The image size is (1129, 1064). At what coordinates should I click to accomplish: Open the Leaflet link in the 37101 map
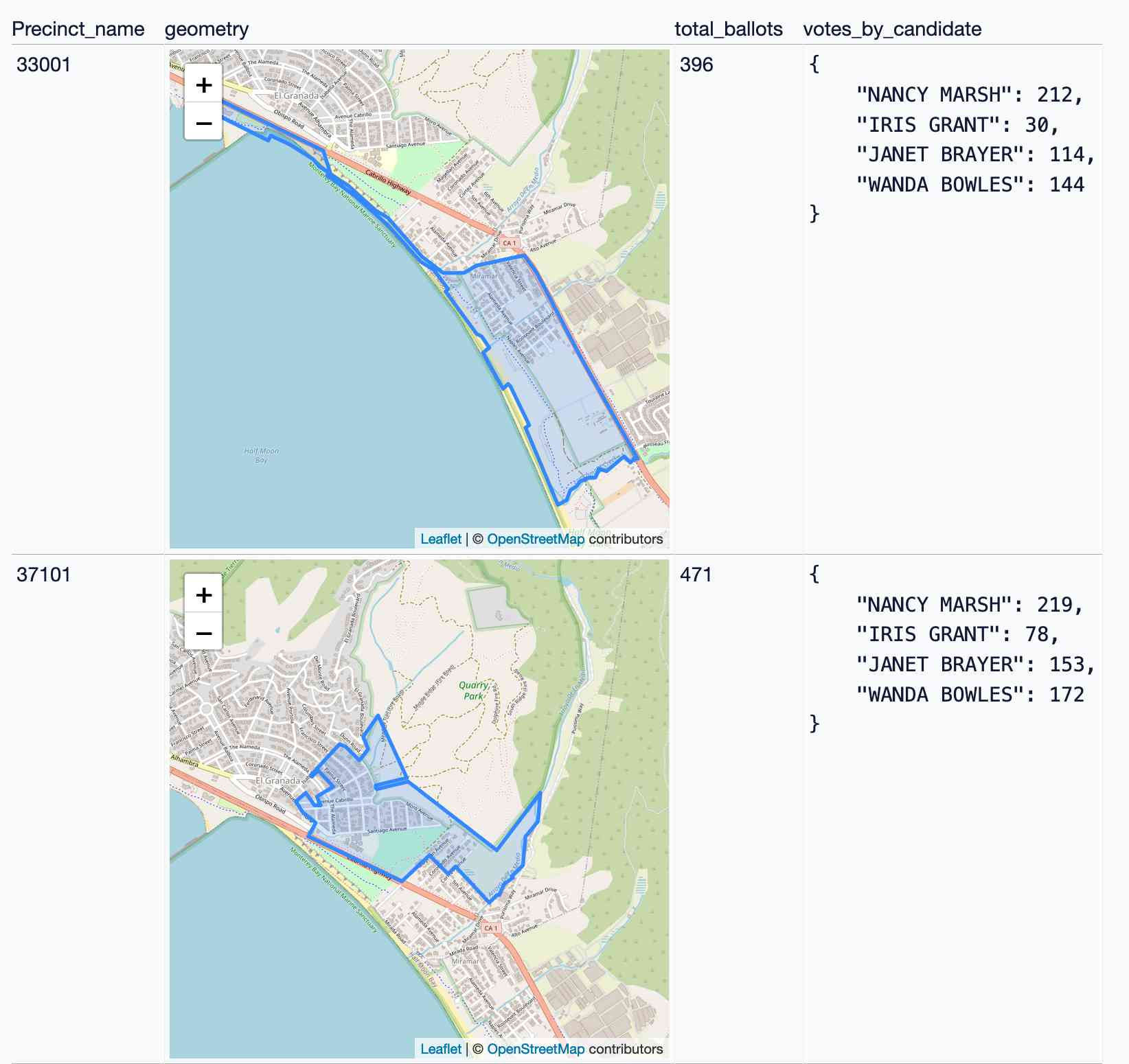click(441, 1049)
